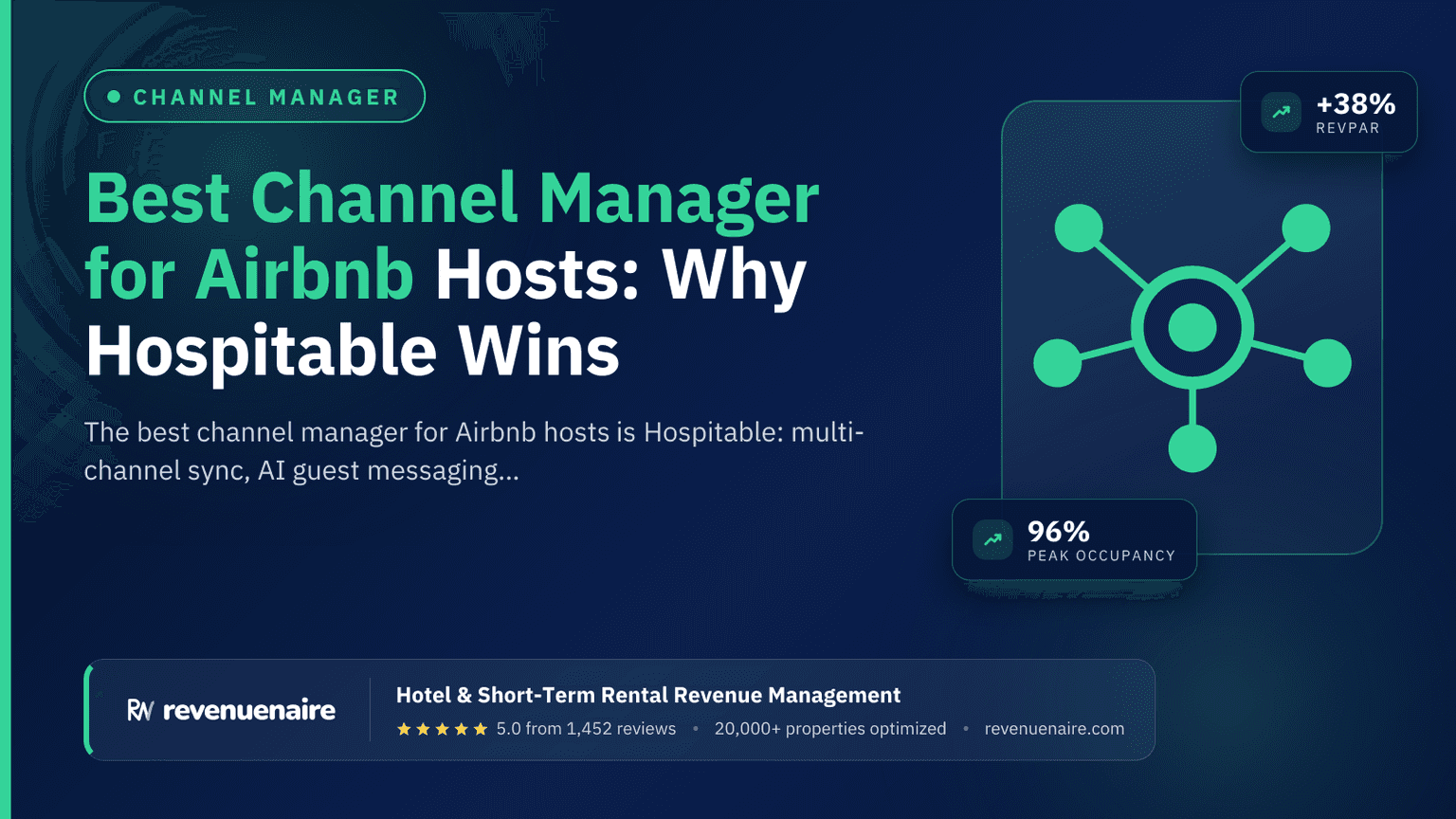Click the CHANNEL MANAGER badge label
The image size is (1456, 819).
[266, 97]
